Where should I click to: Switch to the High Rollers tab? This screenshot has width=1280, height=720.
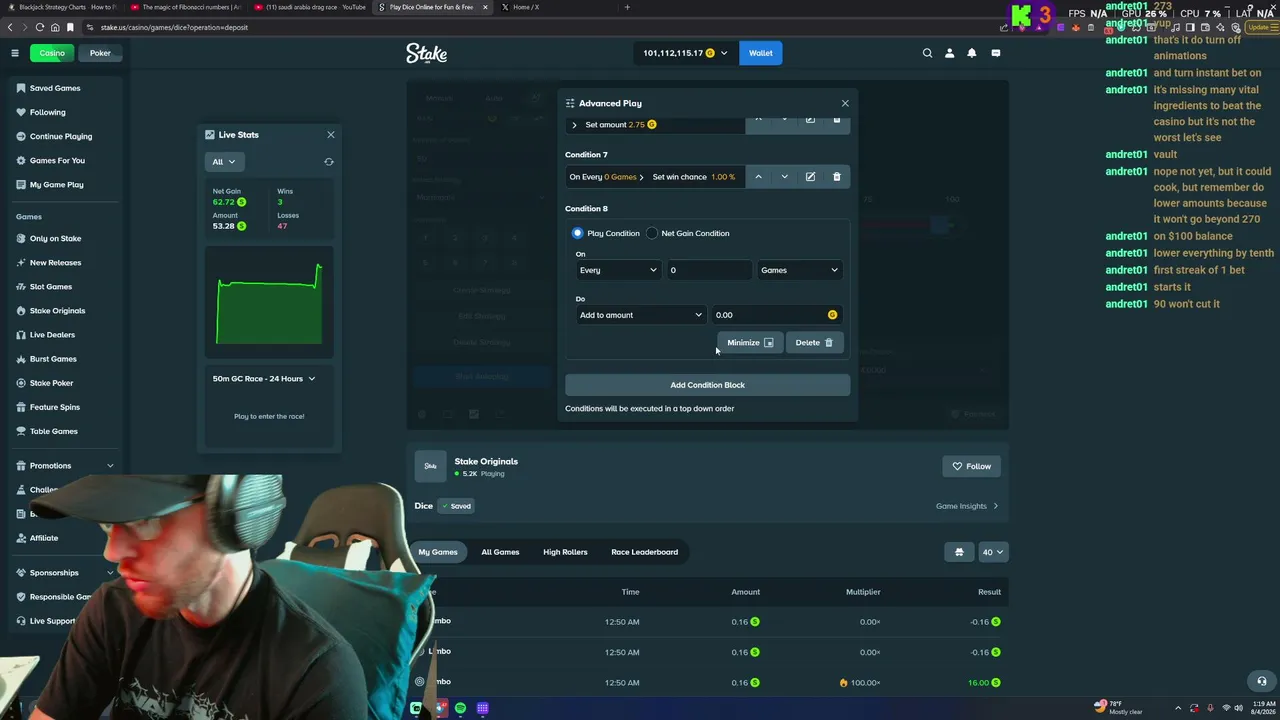pyautogui.click(x=565, y=552)
